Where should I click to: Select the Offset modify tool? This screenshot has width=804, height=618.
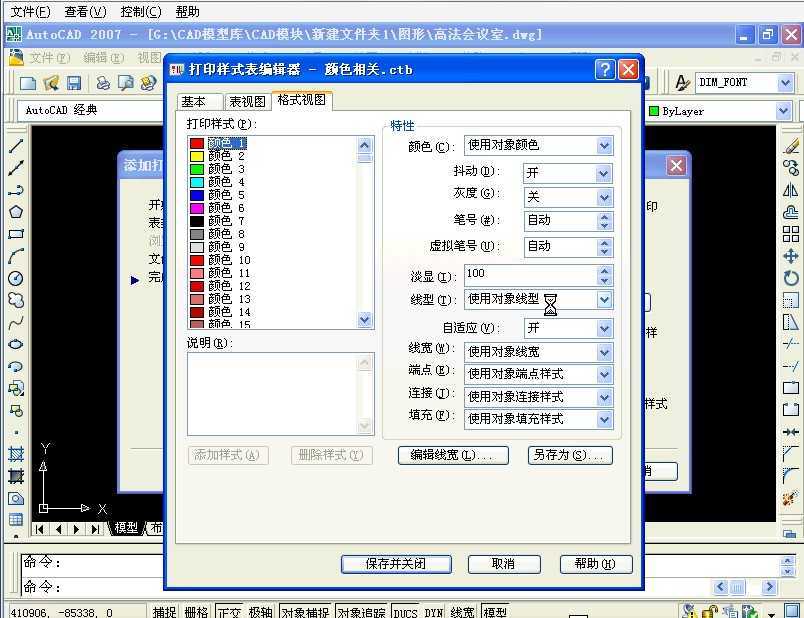[x=791, y=212]
